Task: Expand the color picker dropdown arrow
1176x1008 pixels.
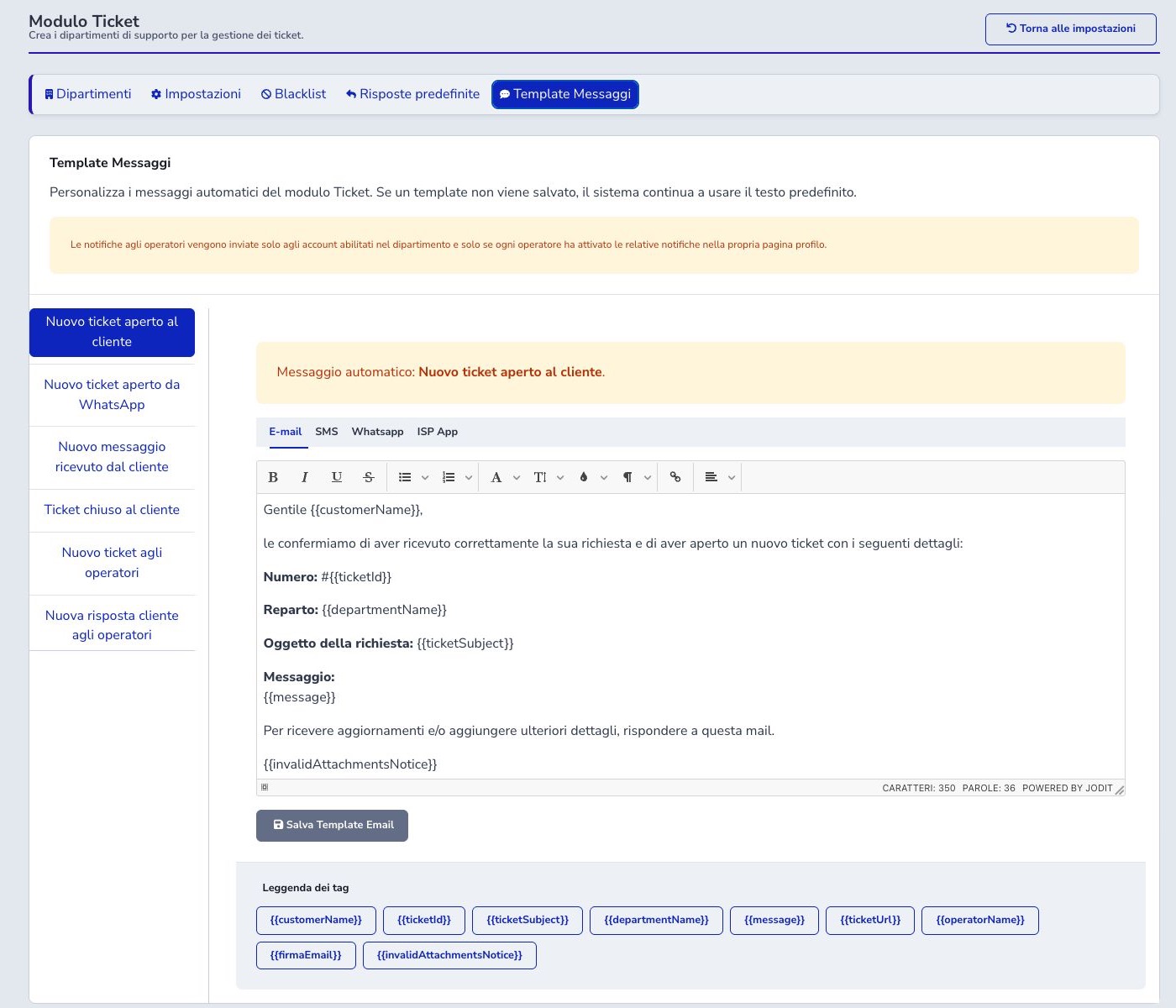Action: (604, 477)
